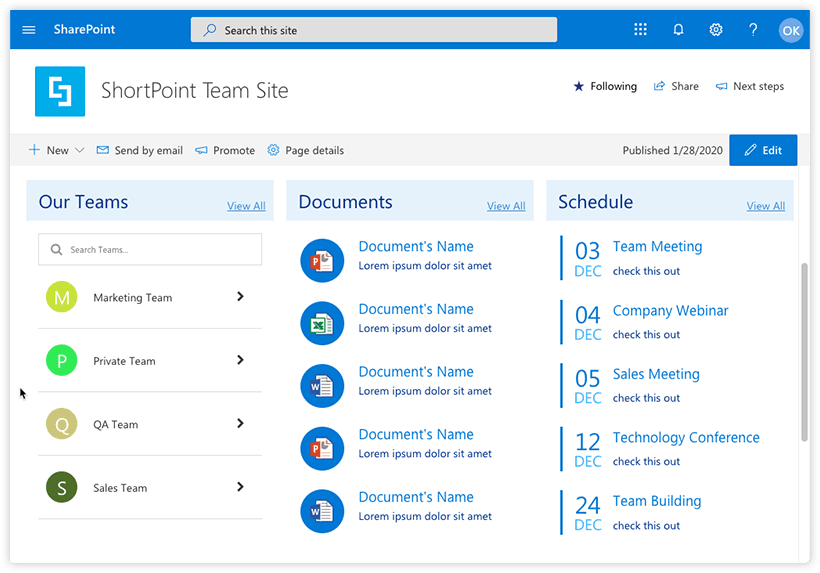
Task: Expand the New dropdown arrow
Action: [79, 150]
